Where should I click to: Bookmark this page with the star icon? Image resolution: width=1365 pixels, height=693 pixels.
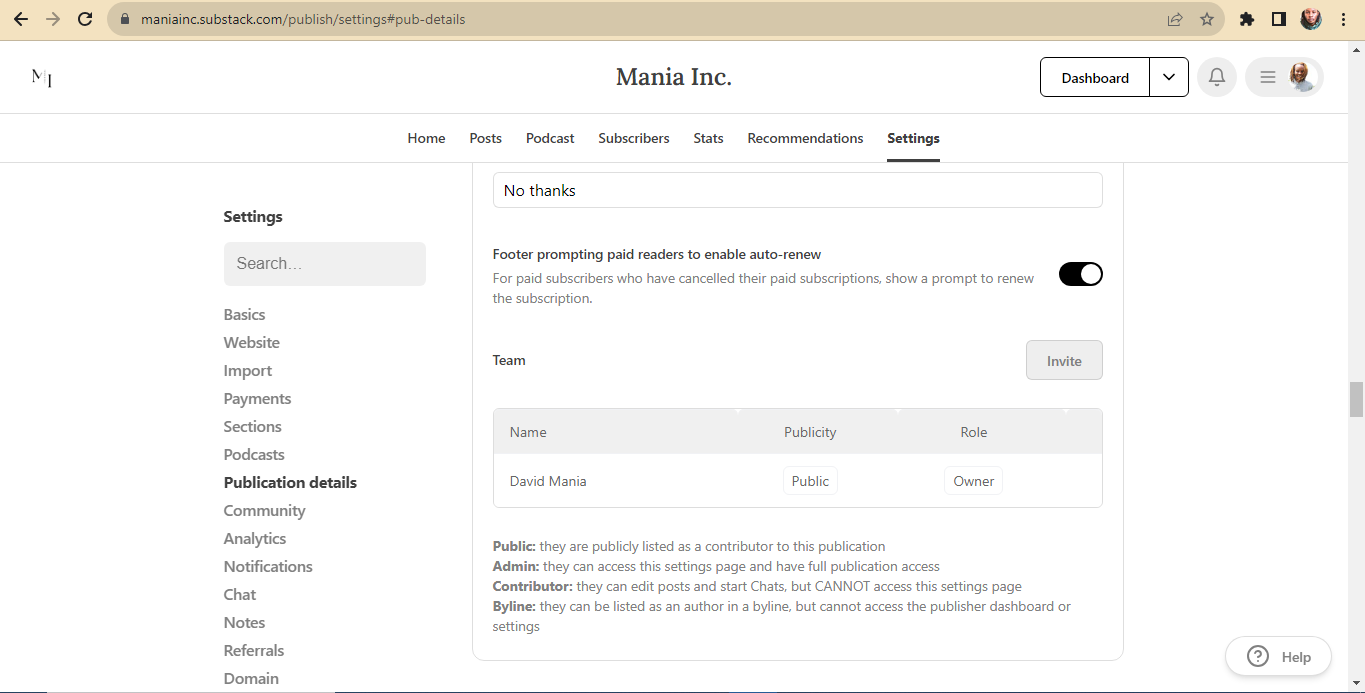pos(1207,19)
